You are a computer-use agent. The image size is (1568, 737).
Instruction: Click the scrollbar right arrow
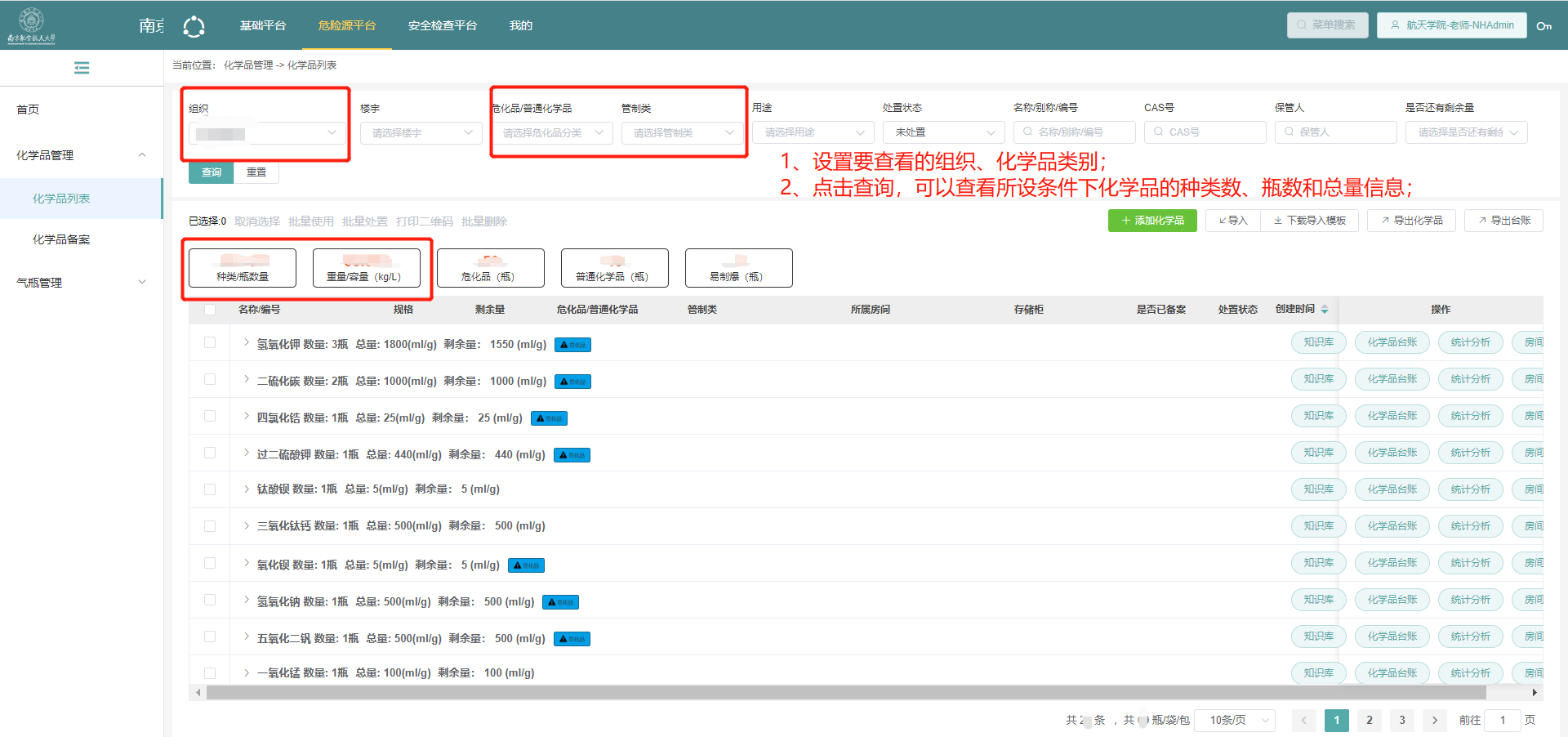point(1535,693)
